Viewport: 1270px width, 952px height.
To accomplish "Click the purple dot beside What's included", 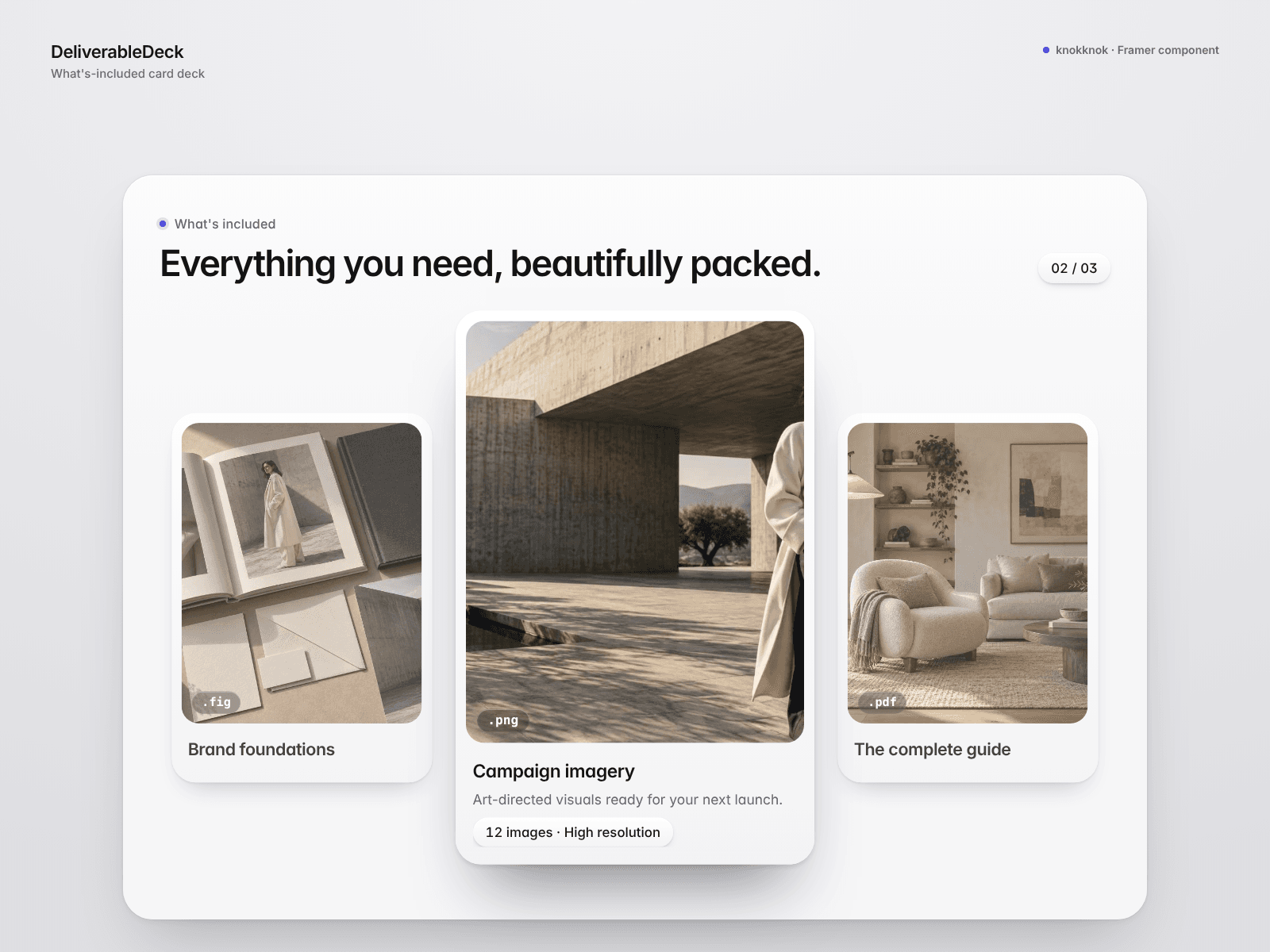I will 163,224.
